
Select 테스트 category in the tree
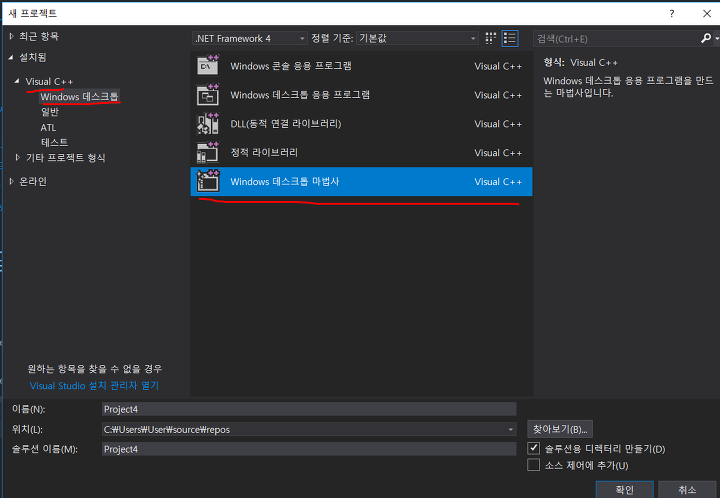[x=54, y=142]
